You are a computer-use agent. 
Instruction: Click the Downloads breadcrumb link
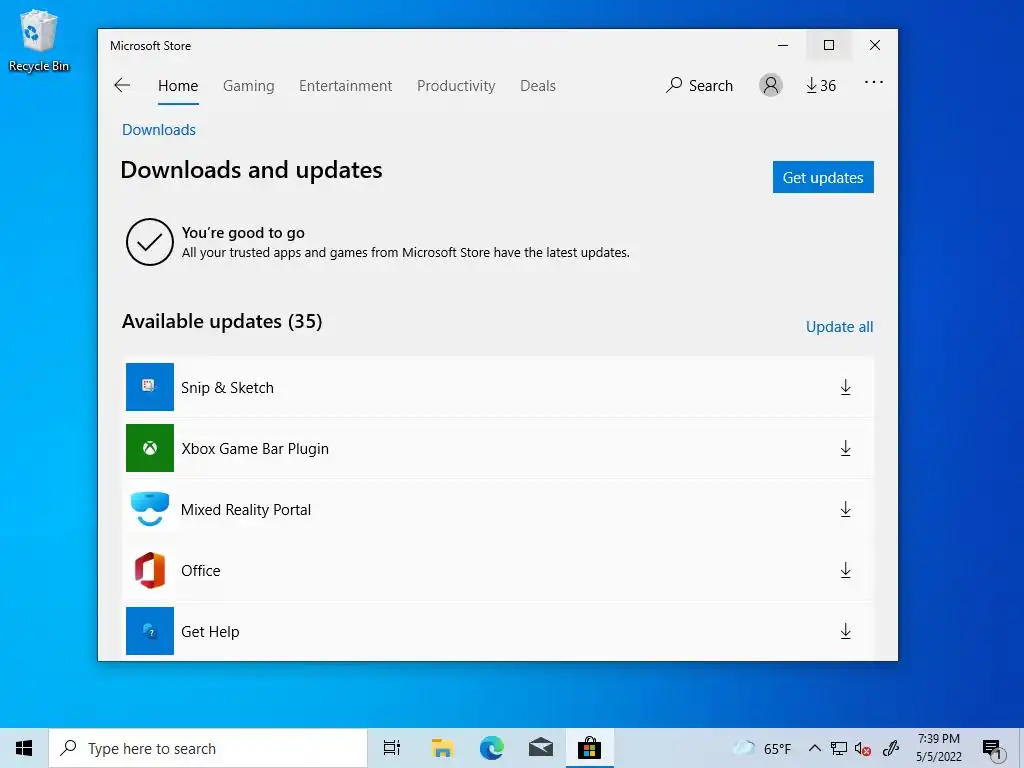pos(159,129)
